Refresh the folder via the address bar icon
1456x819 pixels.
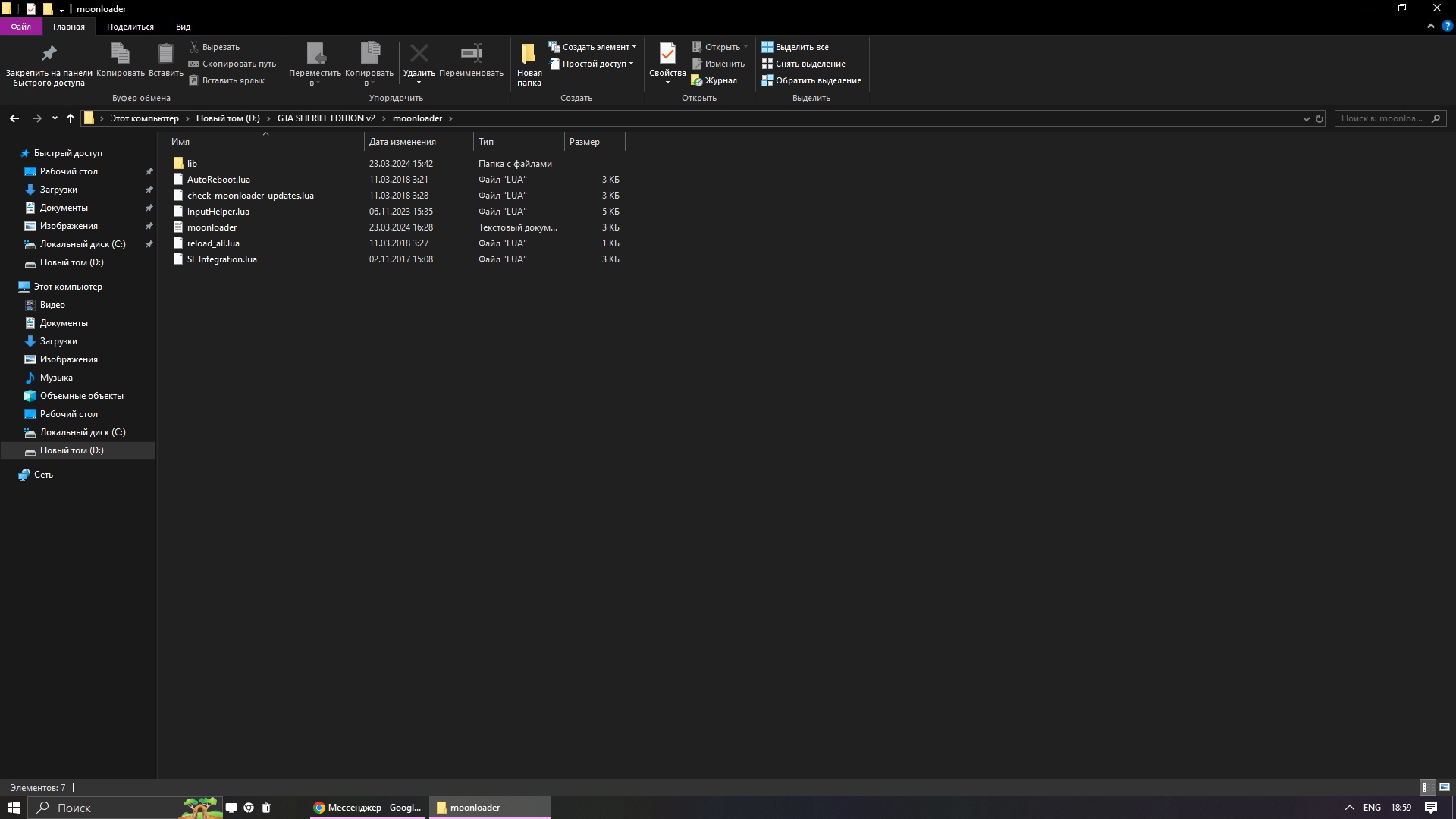point(1319,118)
